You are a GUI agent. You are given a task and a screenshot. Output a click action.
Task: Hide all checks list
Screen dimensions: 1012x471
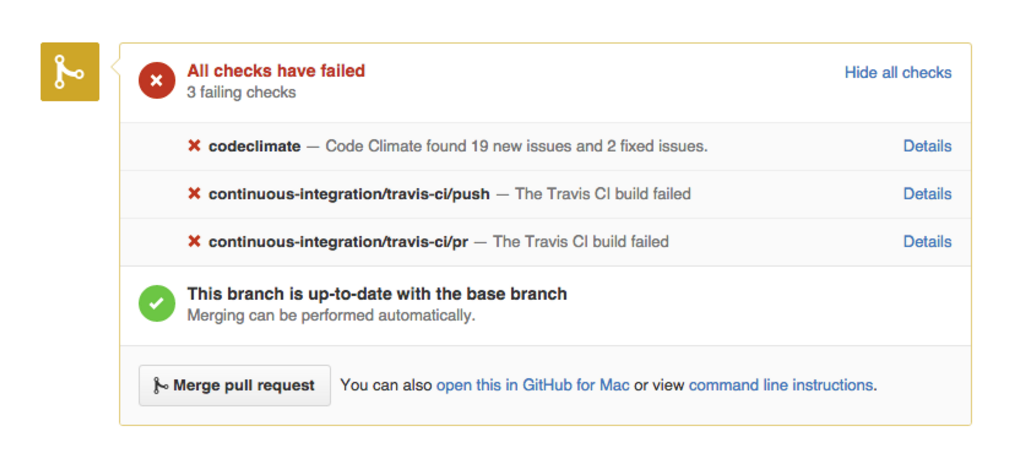pos(898,72)
